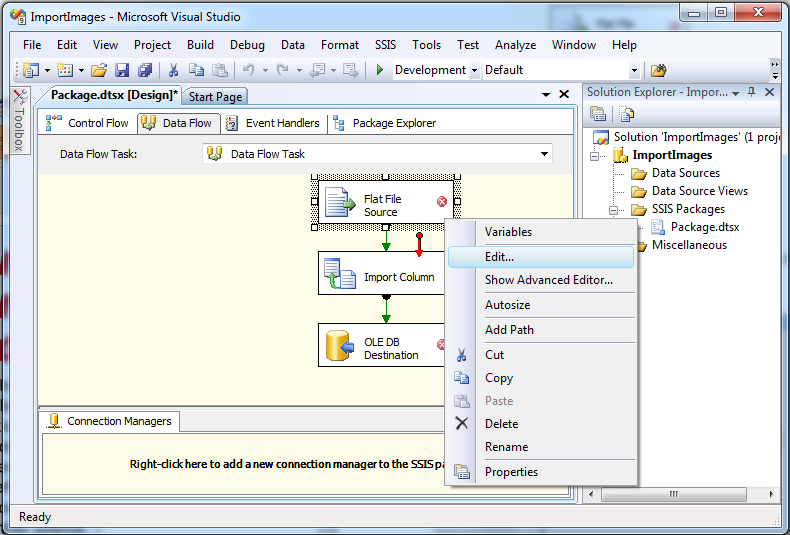Open the Development configuration dropdown
790x535 pixels.
coord(474,71)
